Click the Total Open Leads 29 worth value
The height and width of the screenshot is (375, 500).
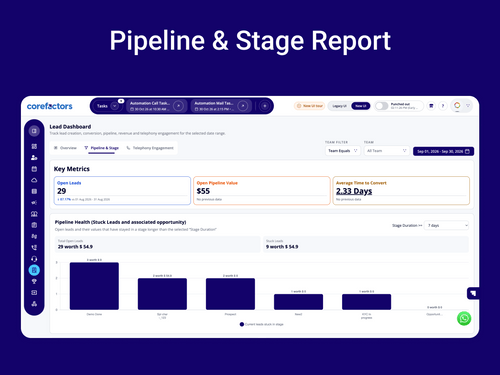click(x=75, y=247)
